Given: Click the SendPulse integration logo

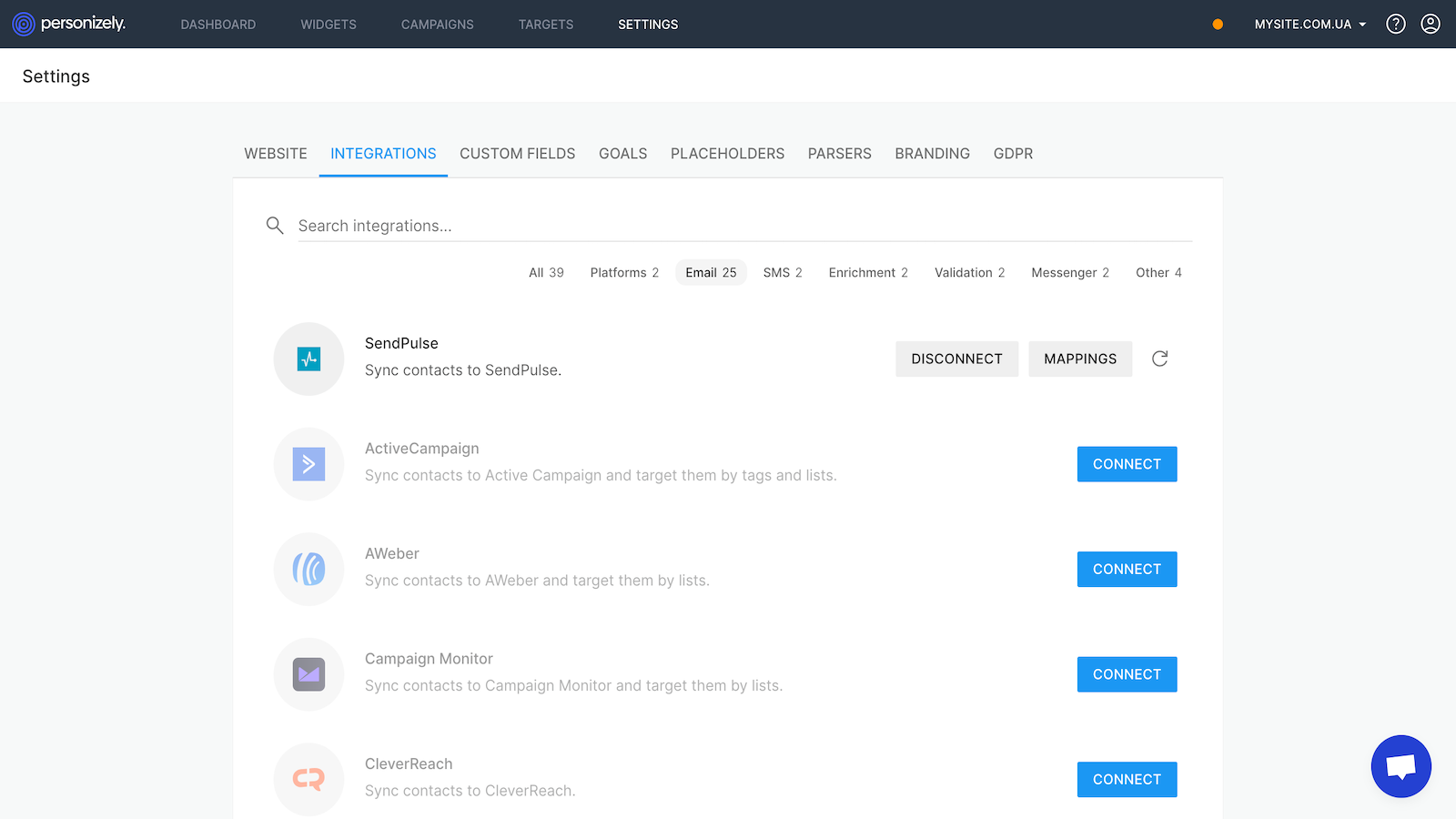Looking at the screenshot, I should (x=308, y=359).
